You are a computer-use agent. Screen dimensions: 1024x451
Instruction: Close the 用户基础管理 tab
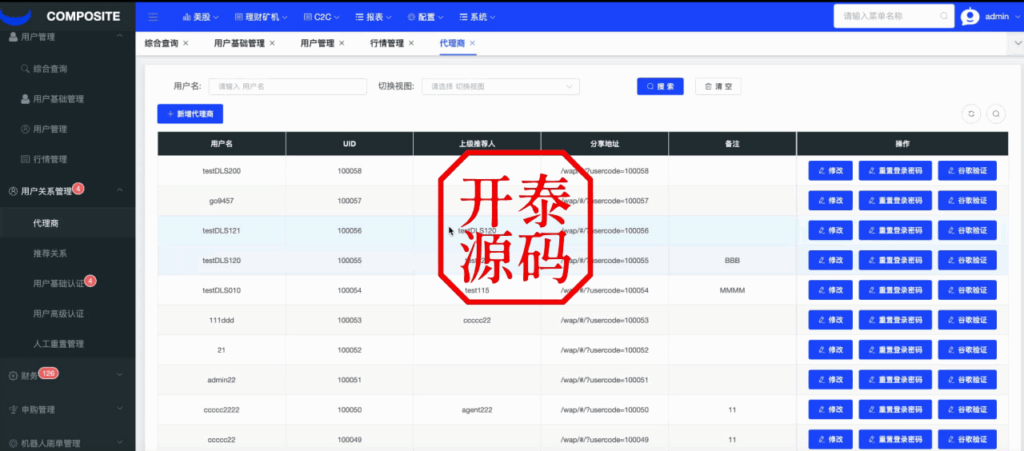pyautogui.click(x=272, y=43)
